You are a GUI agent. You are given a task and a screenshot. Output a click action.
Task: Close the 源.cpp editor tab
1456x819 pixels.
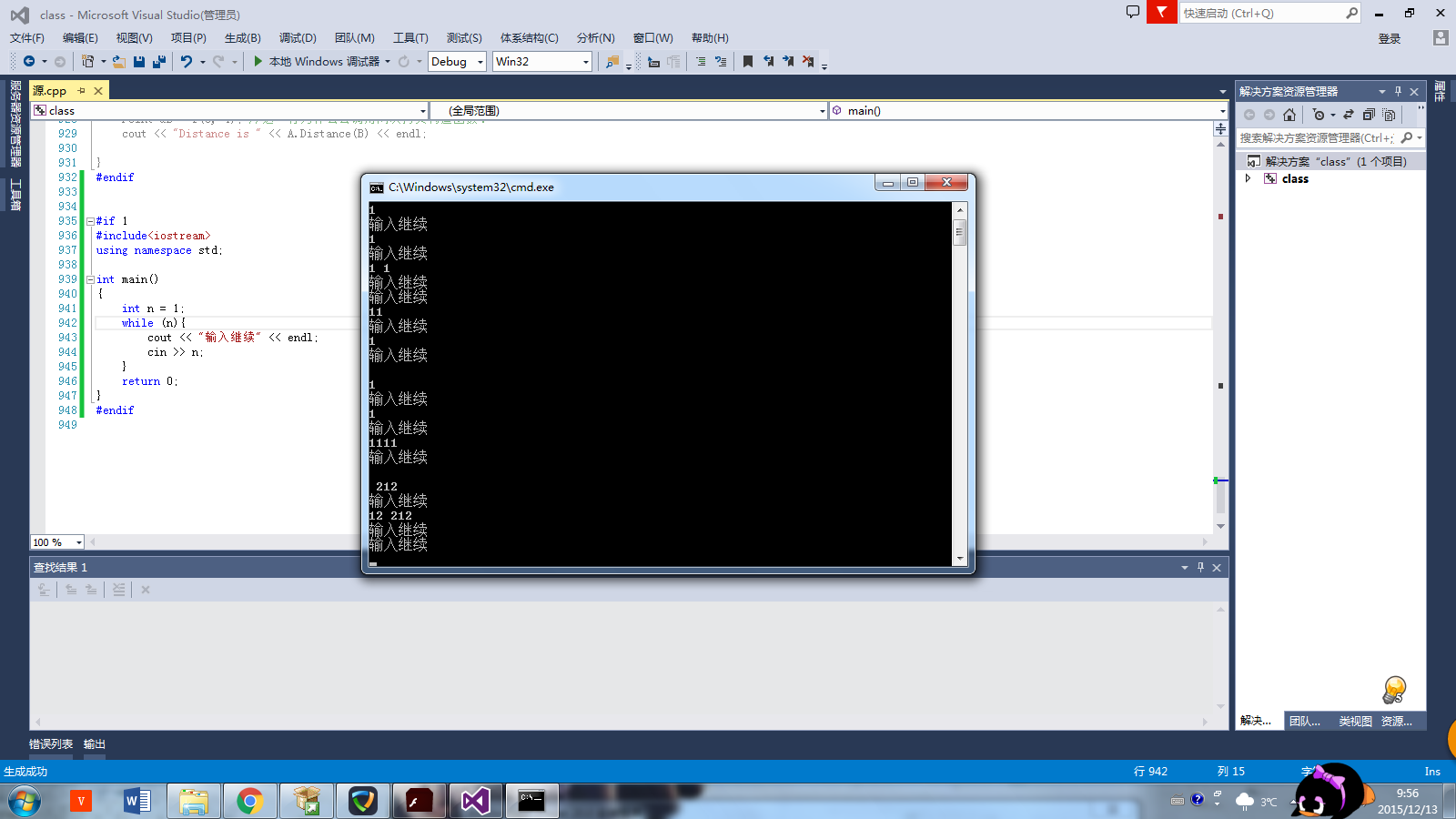(x=98, y=90)
